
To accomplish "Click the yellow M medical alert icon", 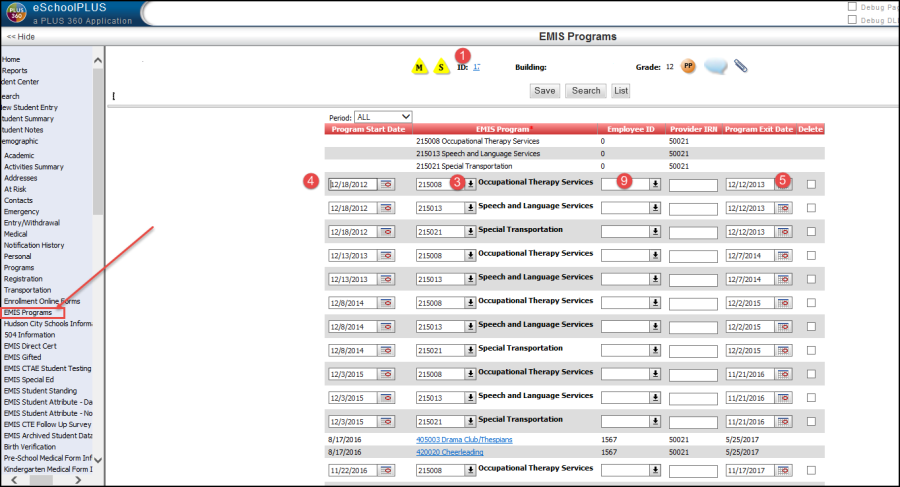I will click(421, 67).
